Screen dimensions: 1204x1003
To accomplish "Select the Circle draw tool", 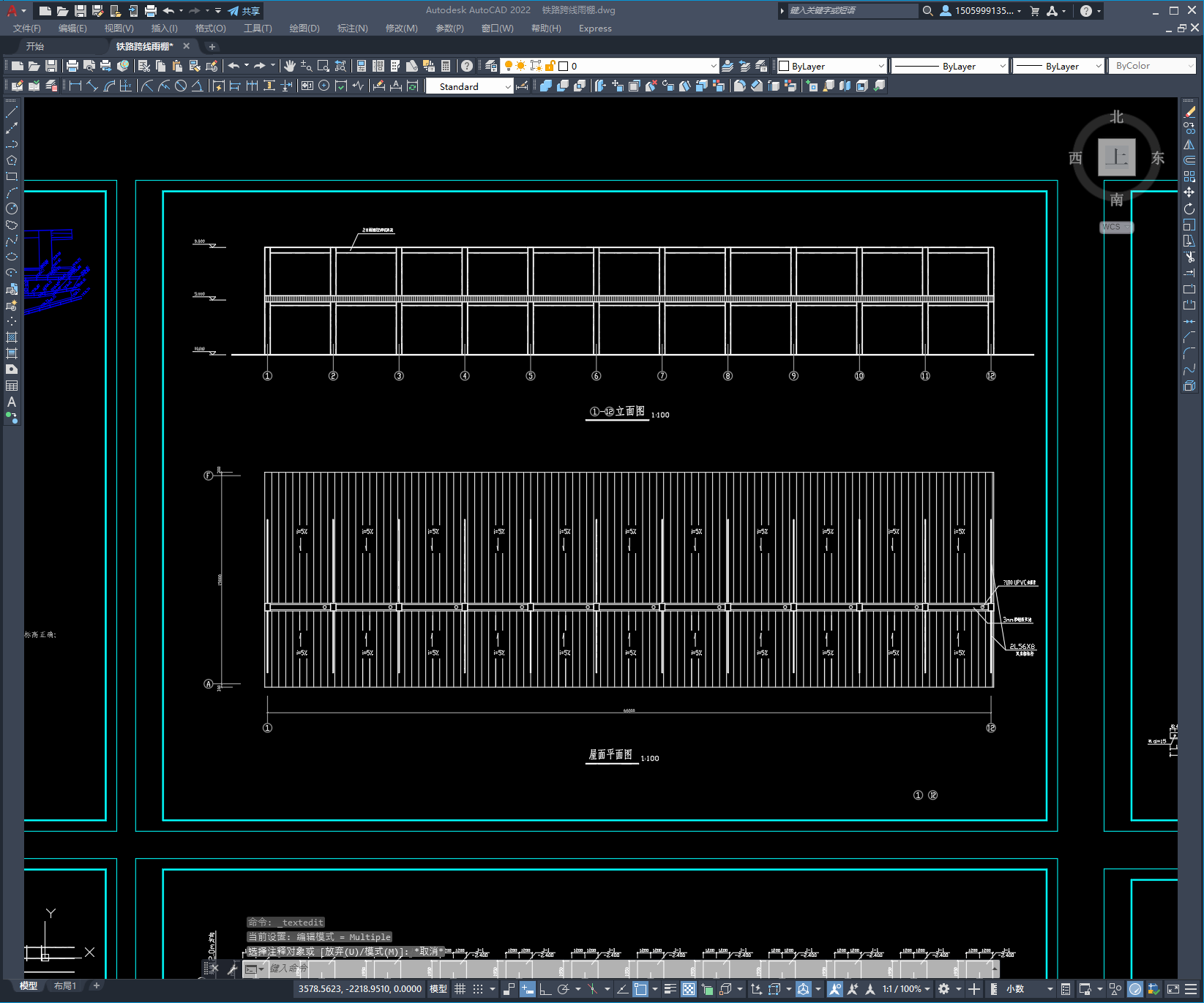I will click(12, 209).
